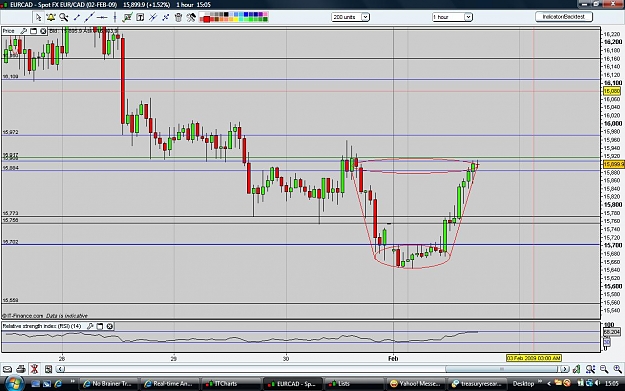Pick the yellow color swatch
Viewport: 625px width, 391px height.
[x=236, y=19]
